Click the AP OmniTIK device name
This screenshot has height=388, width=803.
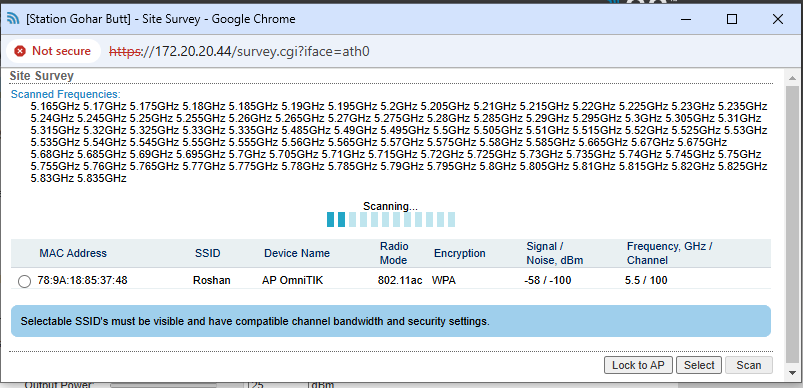tap(292, 281)
